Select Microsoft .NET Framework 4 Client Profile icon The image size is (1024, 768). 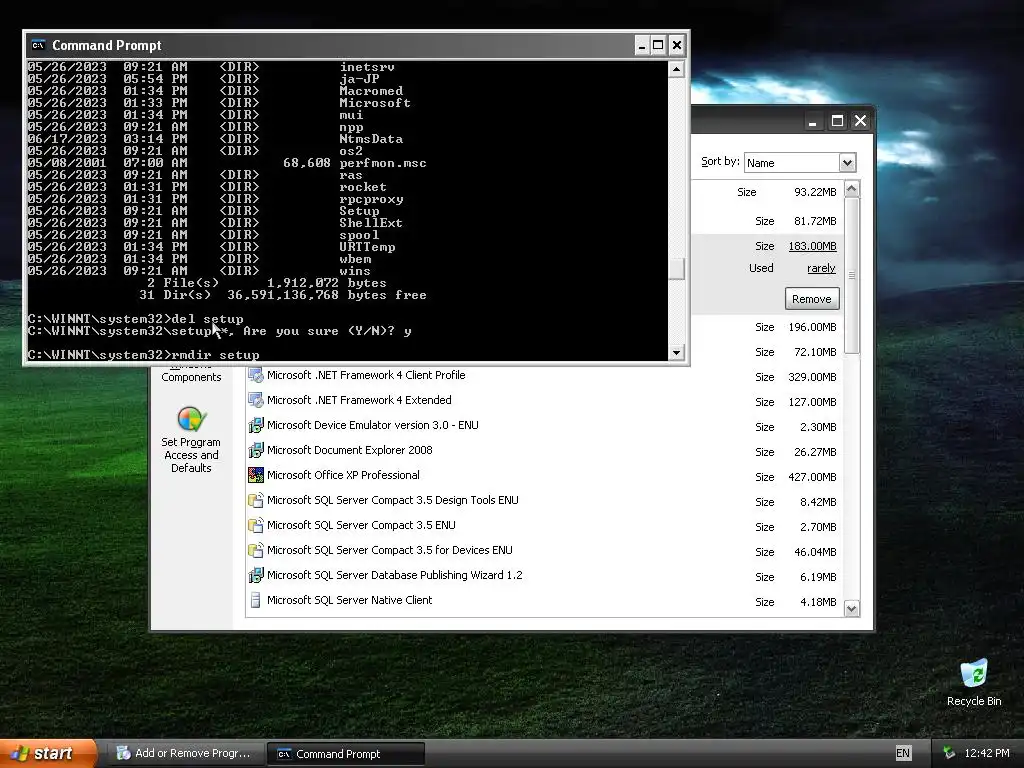click(256, 376)
